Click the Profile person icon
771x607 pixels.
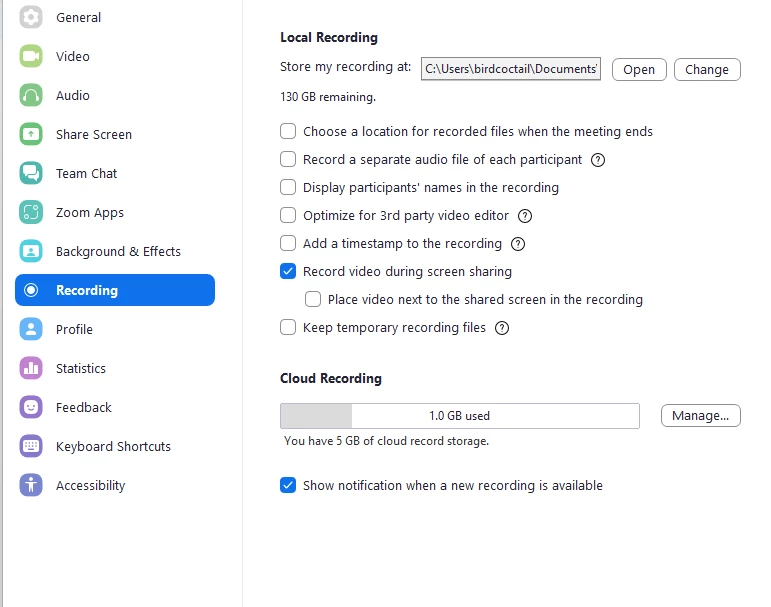31,329
